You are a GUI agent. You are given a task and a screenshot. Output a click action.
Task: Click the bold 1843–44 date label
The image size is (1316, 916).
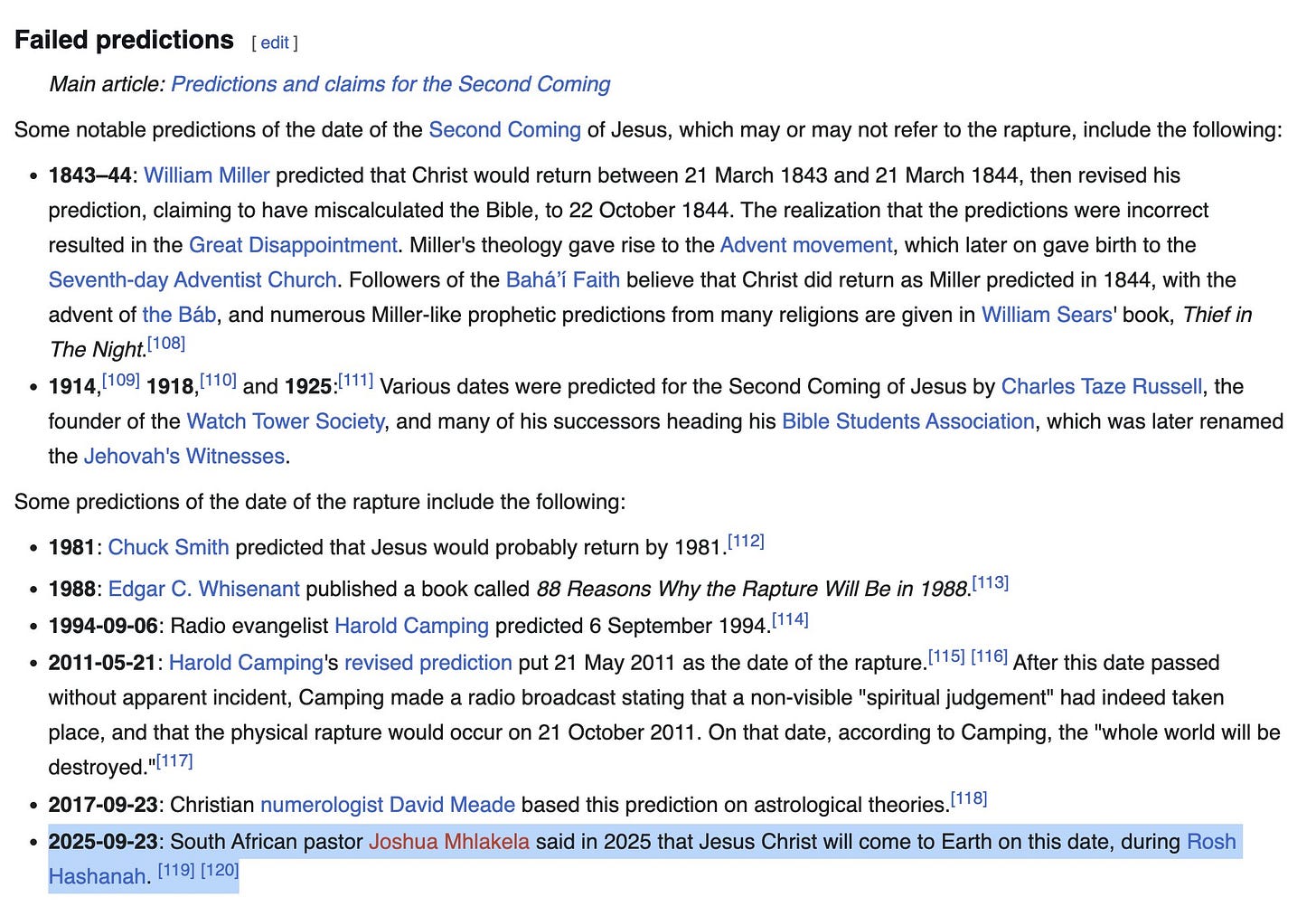tap(89, 175)
